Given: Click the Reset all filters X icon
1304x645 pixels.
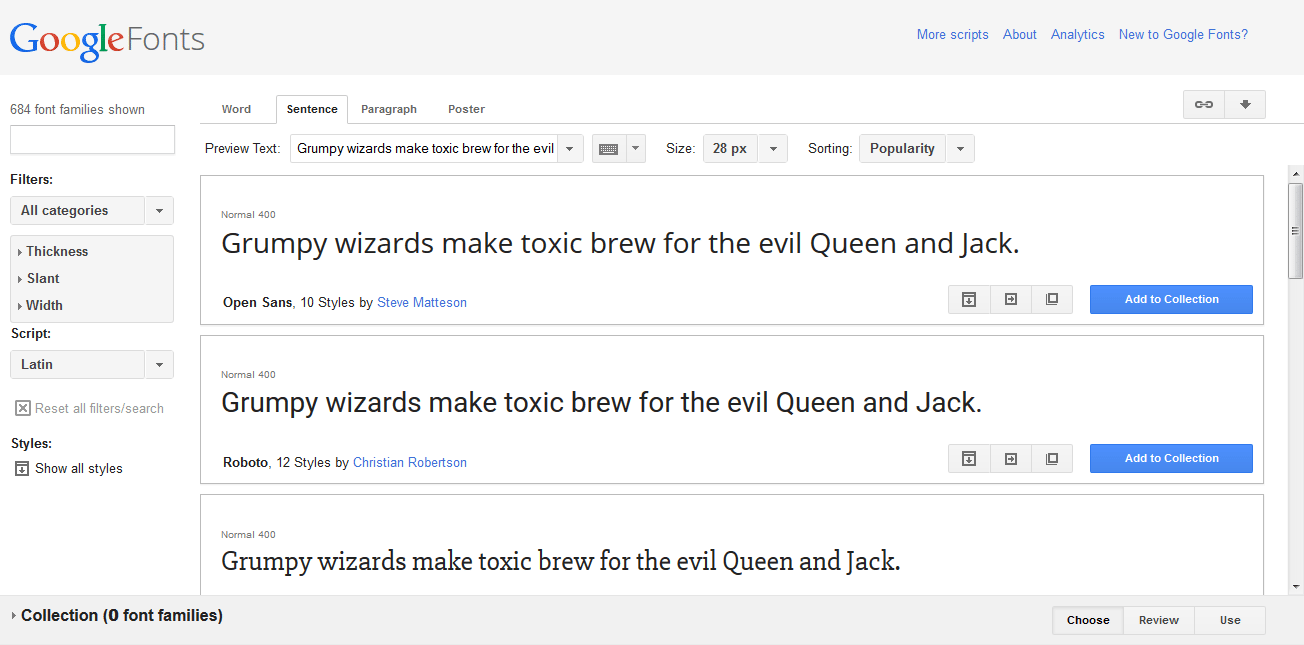Looking at the screenshot, I should pos(22,408).
